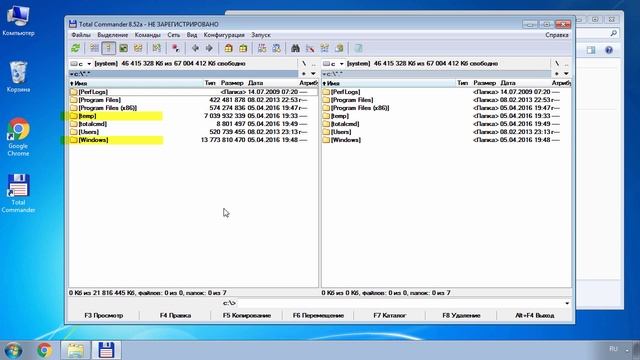Open the Запуск menu
Image resolution: width=640 pixels, height=360 pixels.
click(x=261, y=35)
